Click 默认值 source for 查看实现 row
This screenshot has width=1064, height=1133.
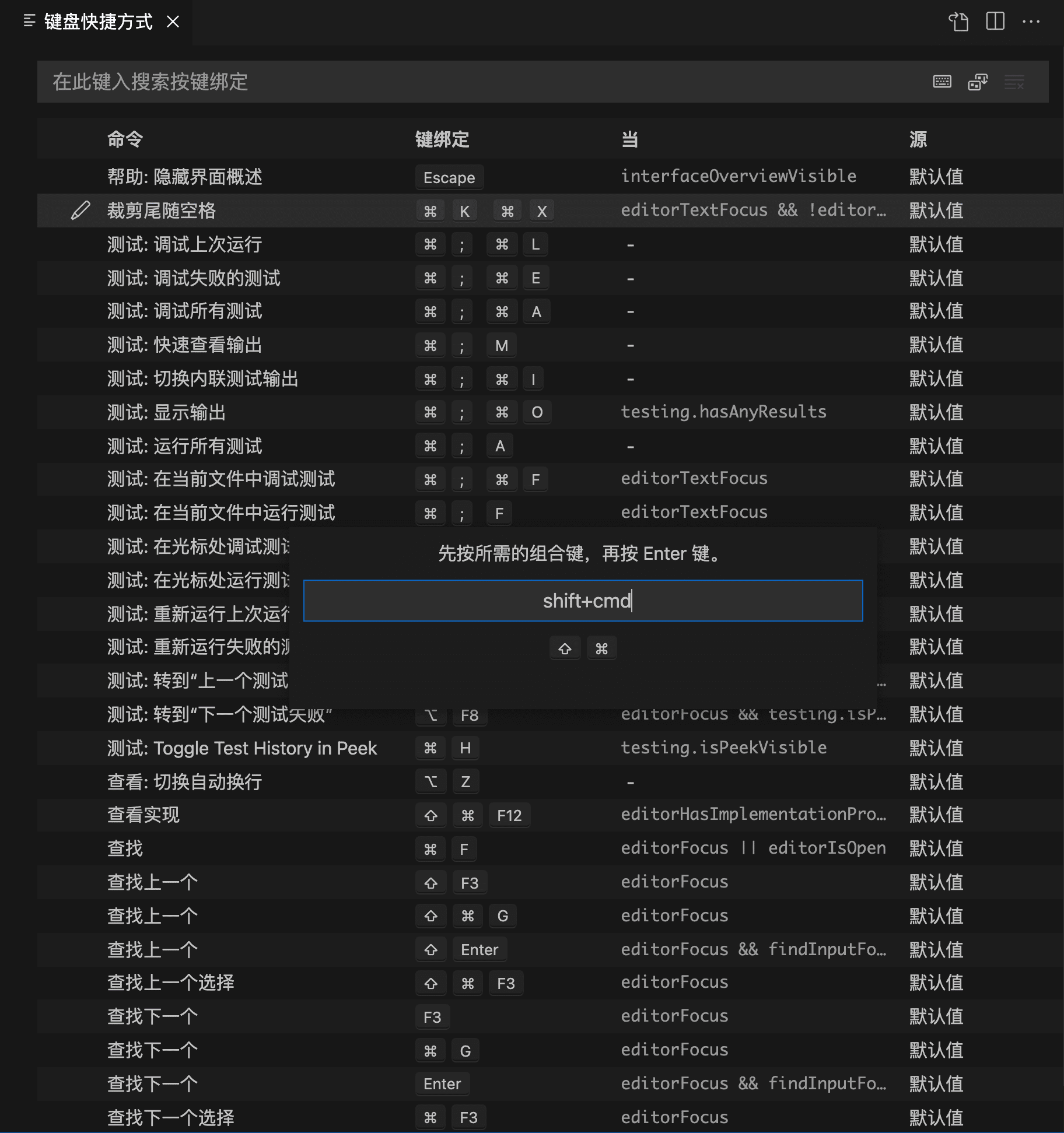pyautogui.click(x=936, y=815)
